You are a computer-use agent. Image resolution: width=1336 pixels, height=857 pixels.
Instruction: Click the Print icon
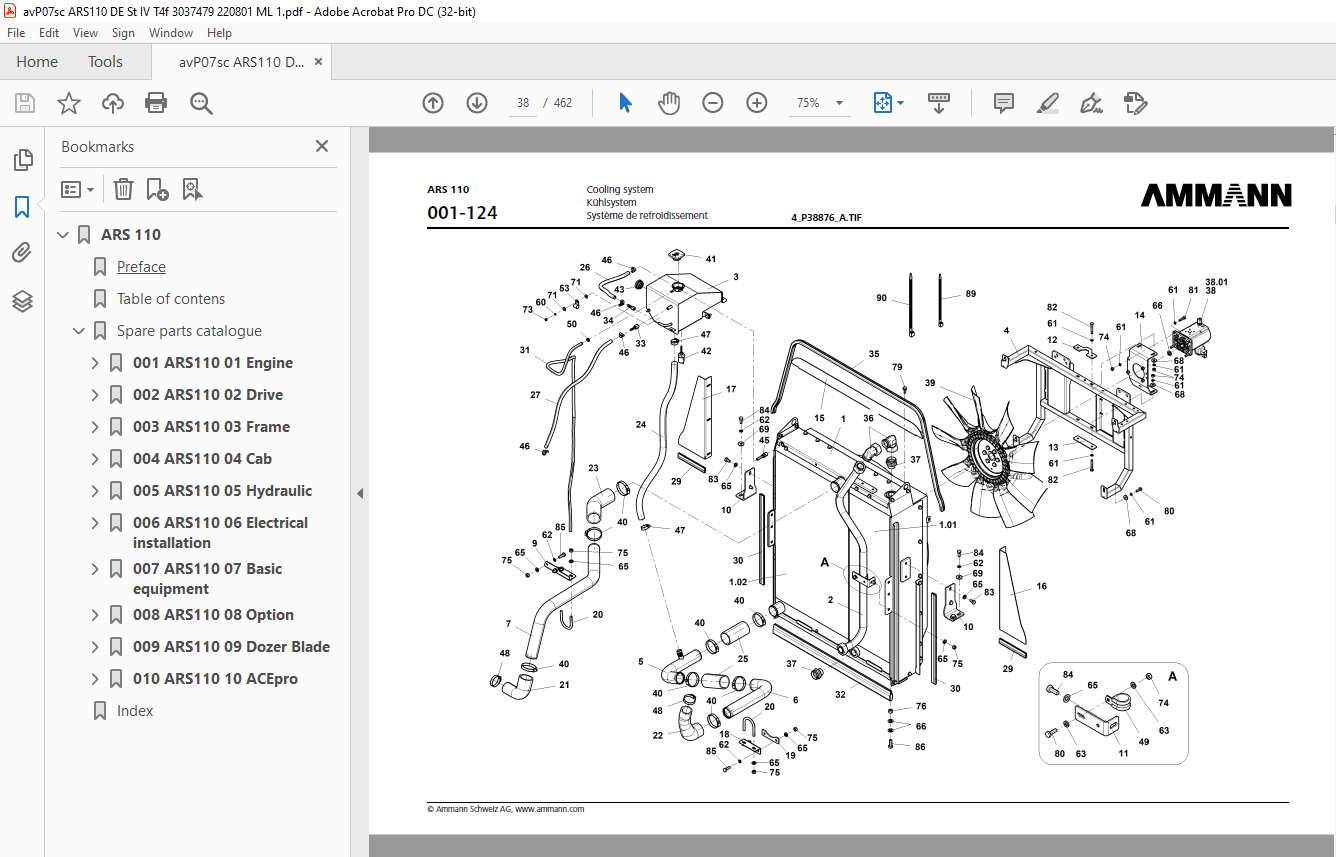[x=156, y=103]
